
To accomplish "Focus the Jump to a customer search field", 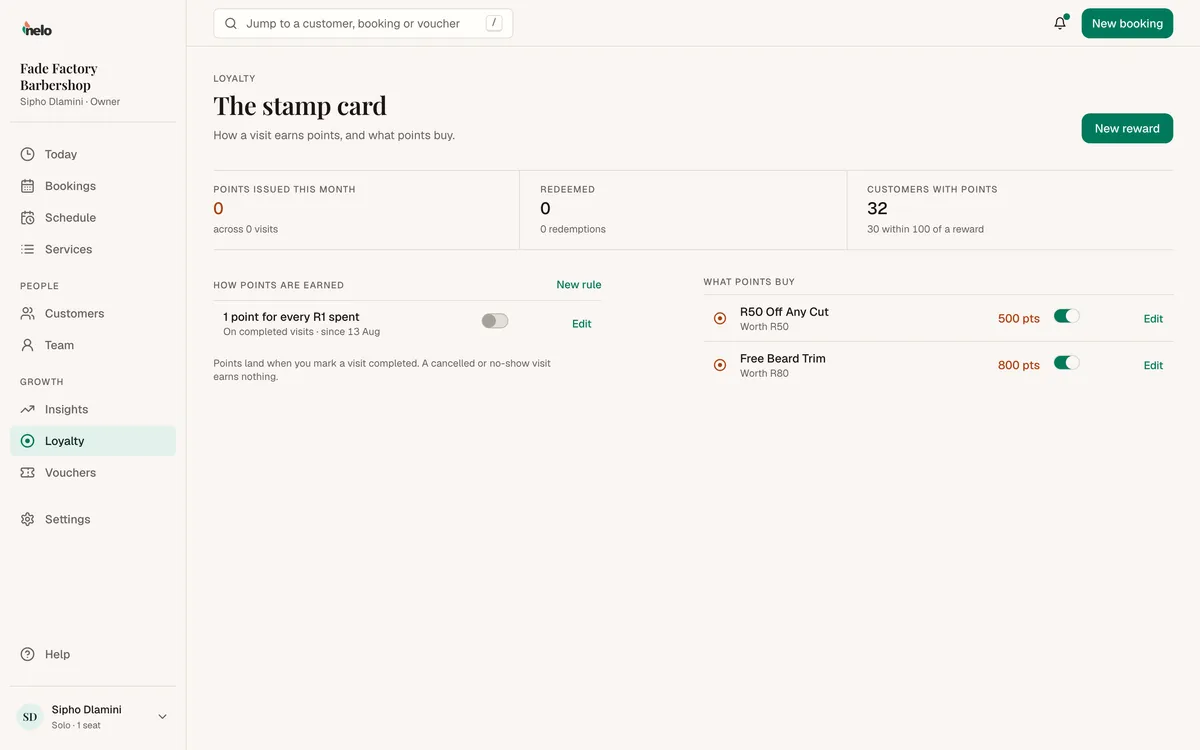I will click(x=363, y=23).
